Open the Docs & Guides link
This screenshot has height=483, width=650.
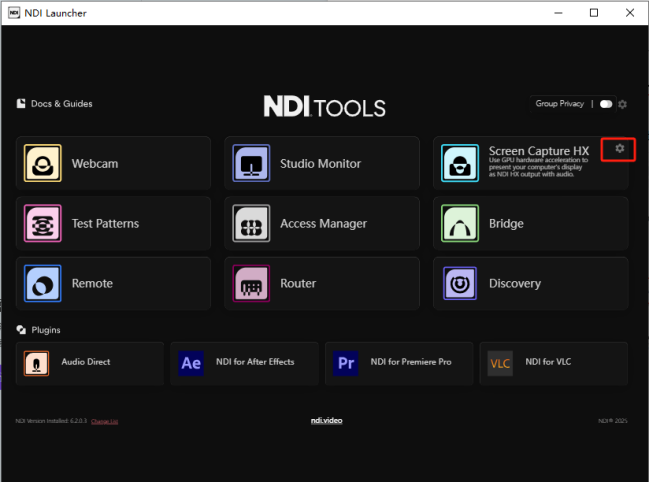61,104
